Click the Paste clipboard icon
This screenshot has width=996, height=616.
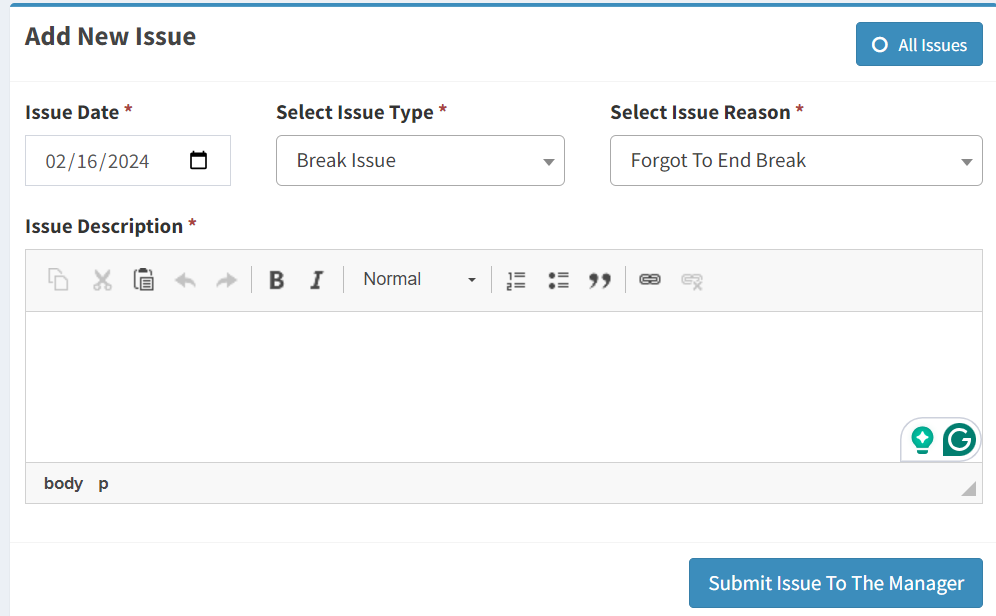[144, 280]
